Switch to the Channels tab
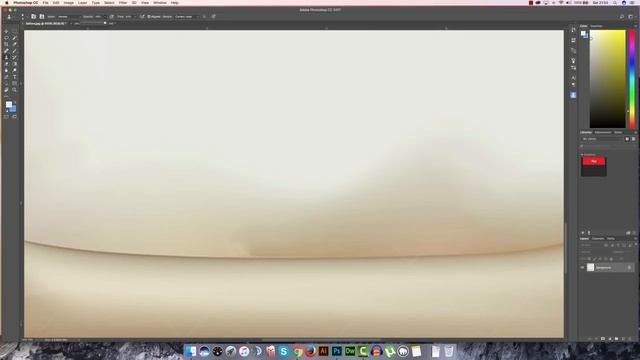This screenshot has width=640, height=360. [598, 239]
